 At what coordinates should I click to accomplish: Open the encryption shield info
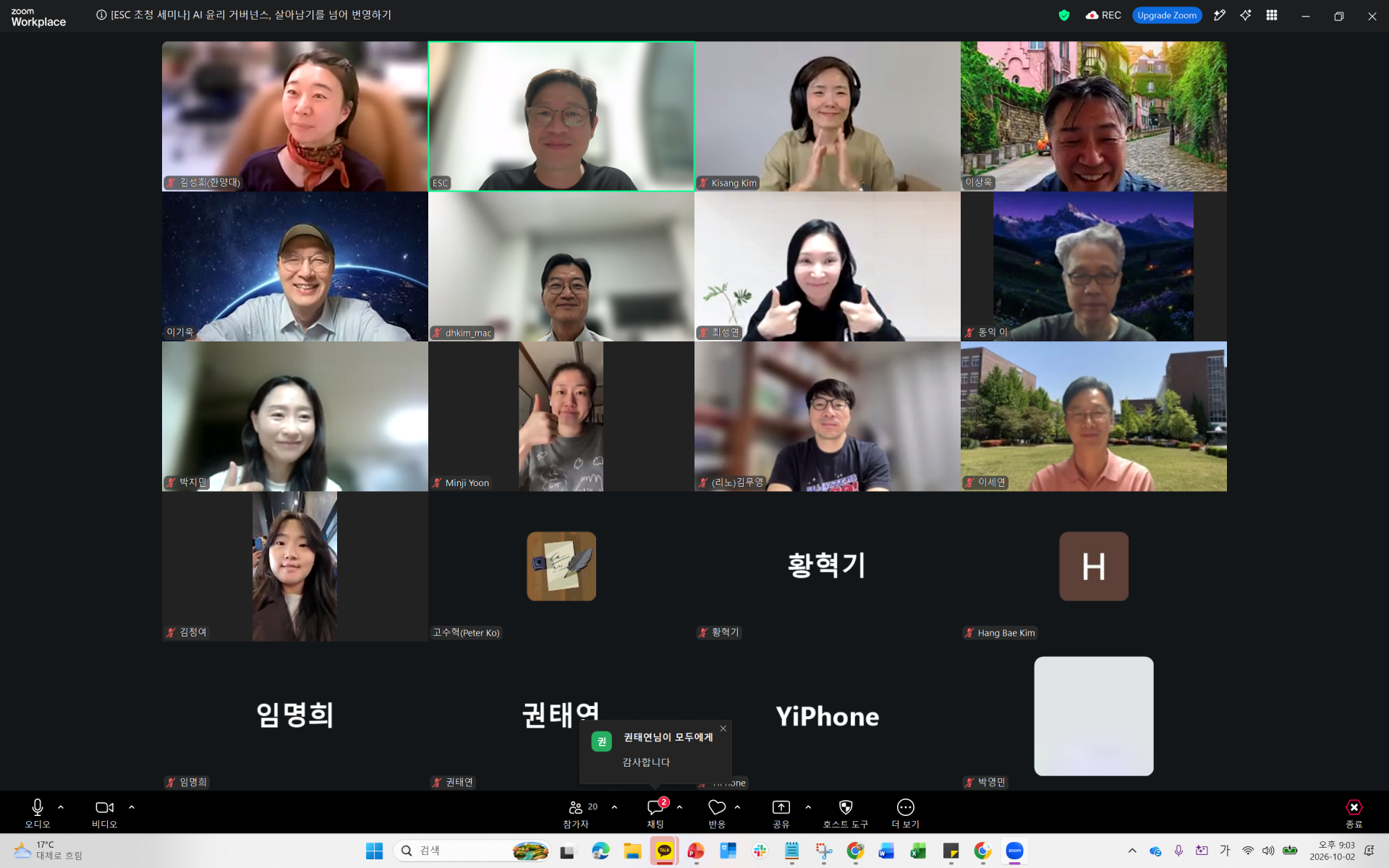click(x=1064, y=15)
